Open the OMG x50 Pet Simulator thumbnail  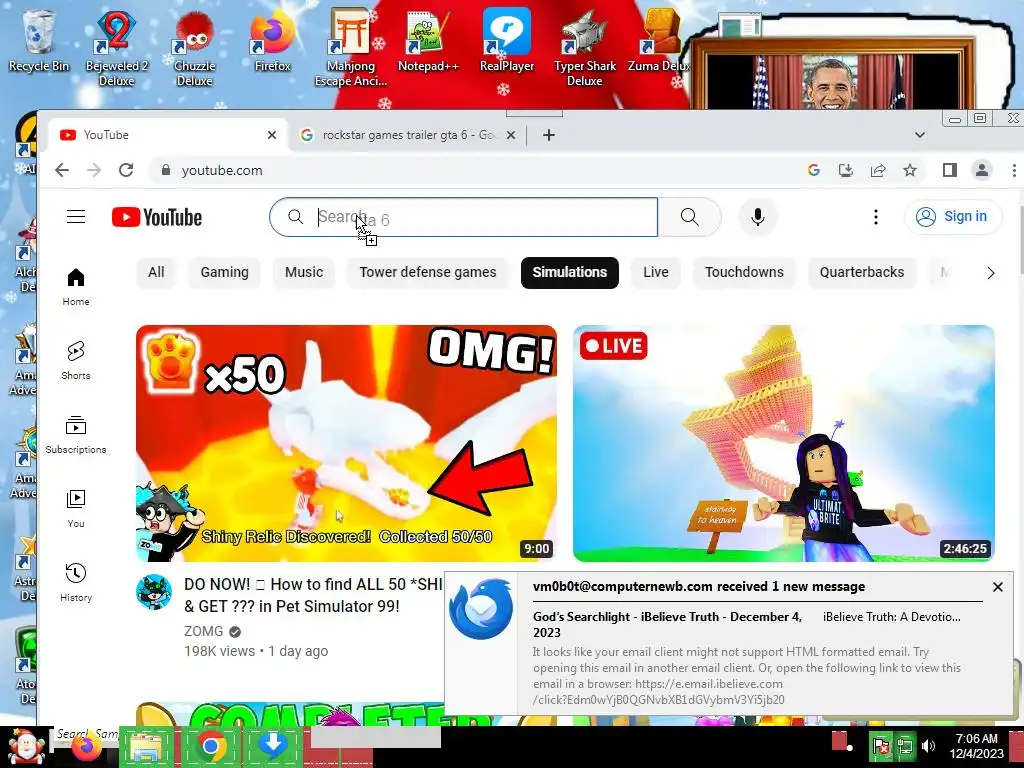346,443
